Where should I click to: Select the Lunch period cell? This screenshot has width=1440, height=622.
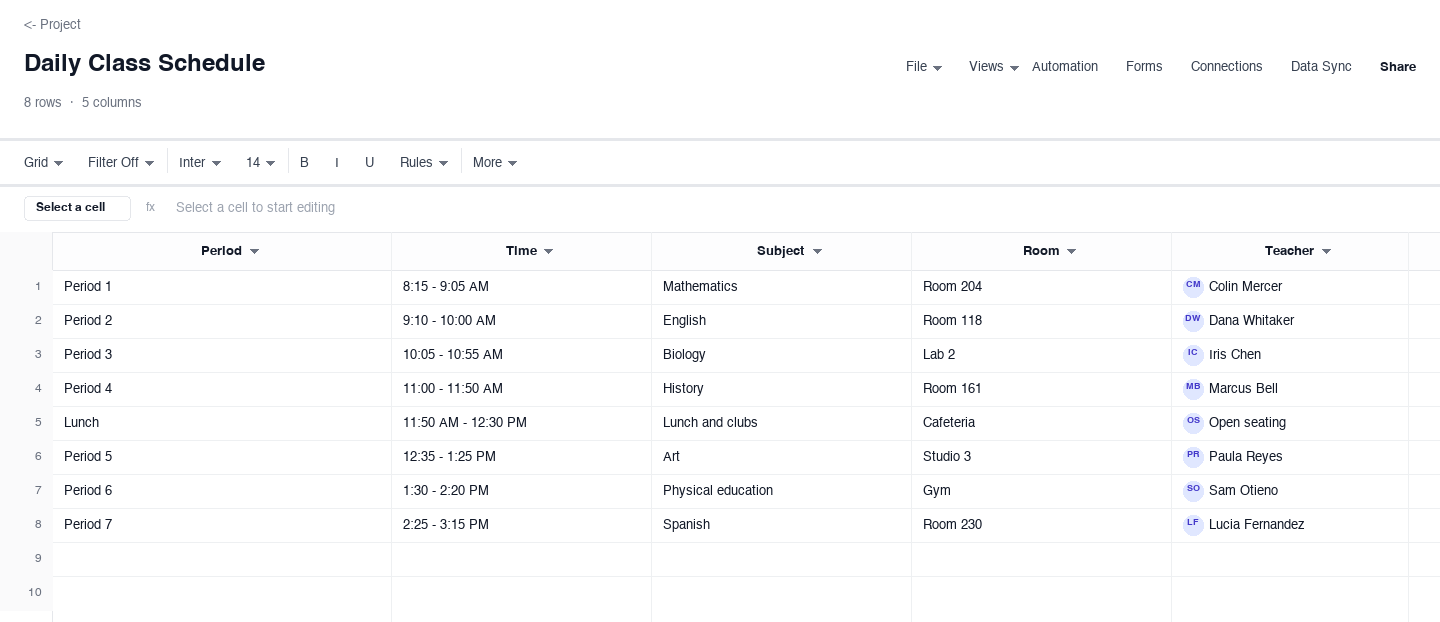[x=222, y=423]
